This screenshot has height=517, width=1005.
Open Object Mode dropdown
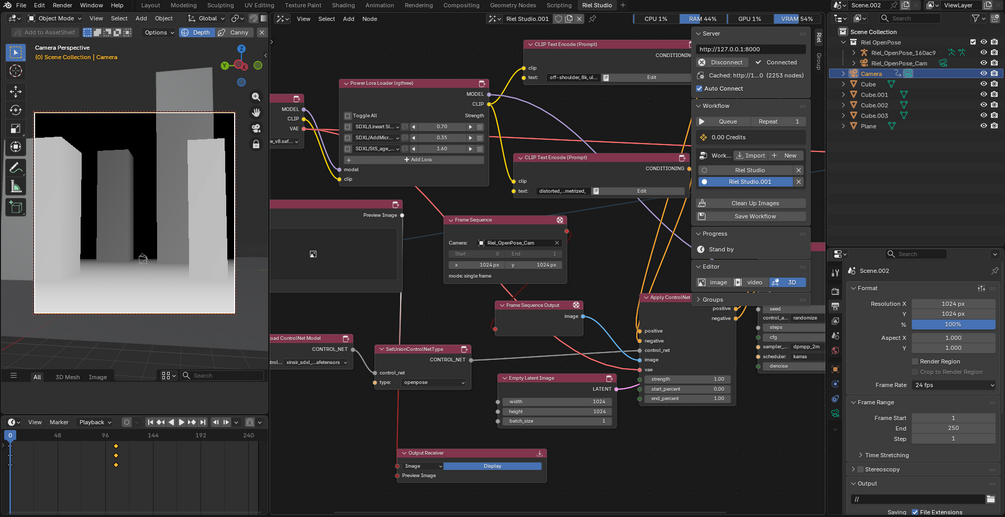tap(56, 19)
